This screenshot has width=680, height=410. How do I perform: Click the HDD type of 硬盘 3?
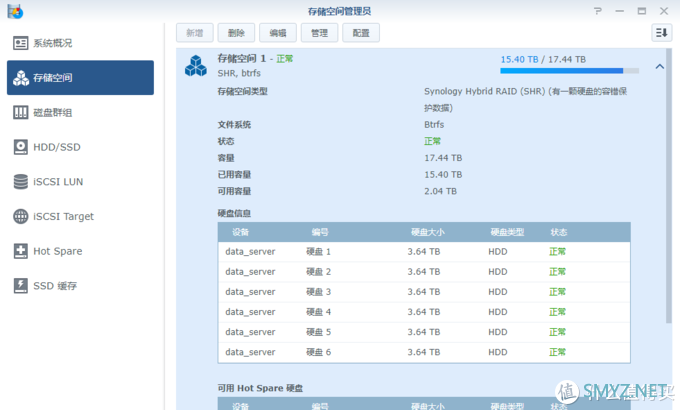pyautogui.click(x=498, y=292)
